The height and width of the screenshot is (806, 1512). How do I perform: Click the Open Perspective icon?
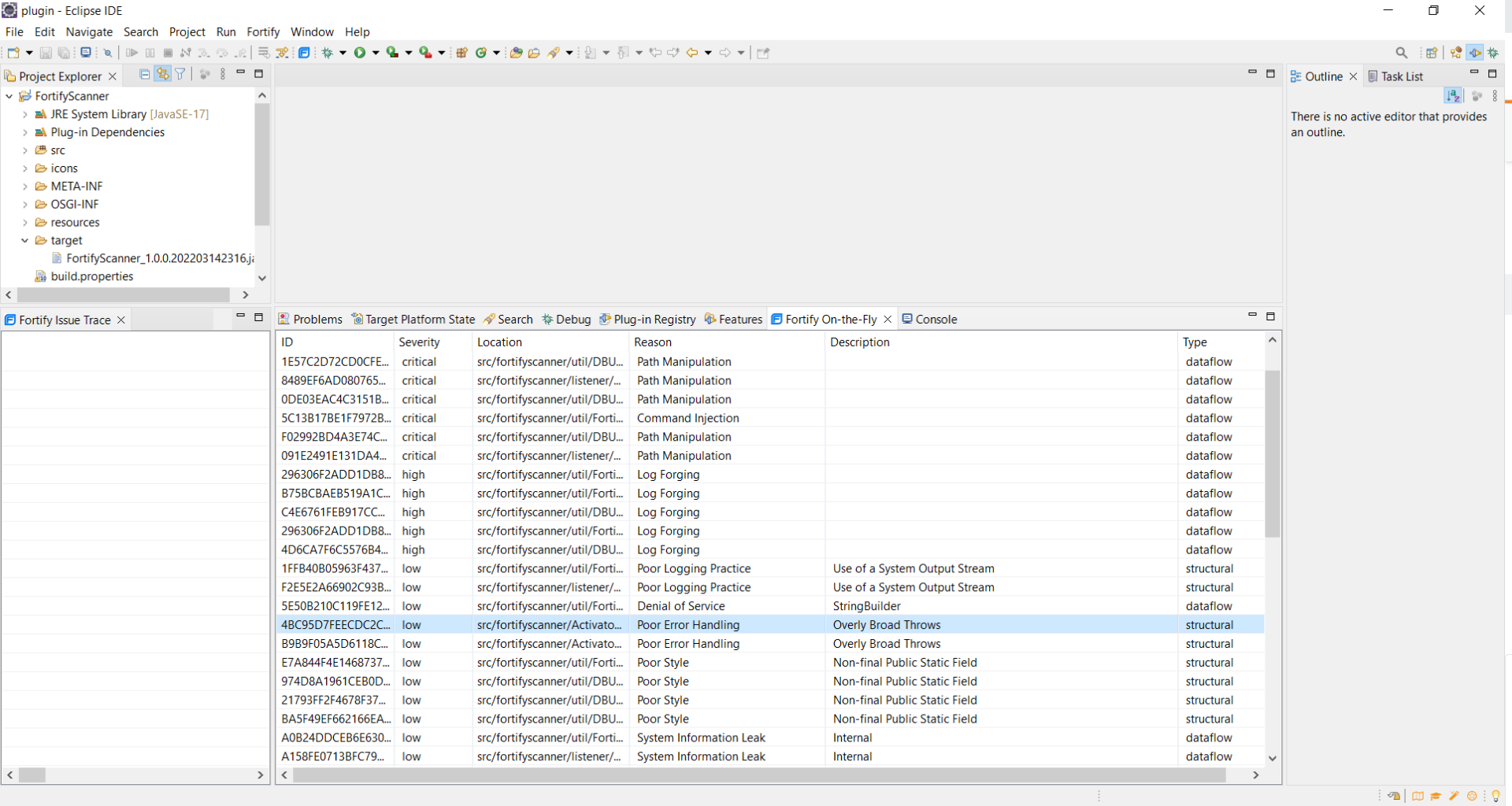pos(1432,53)
